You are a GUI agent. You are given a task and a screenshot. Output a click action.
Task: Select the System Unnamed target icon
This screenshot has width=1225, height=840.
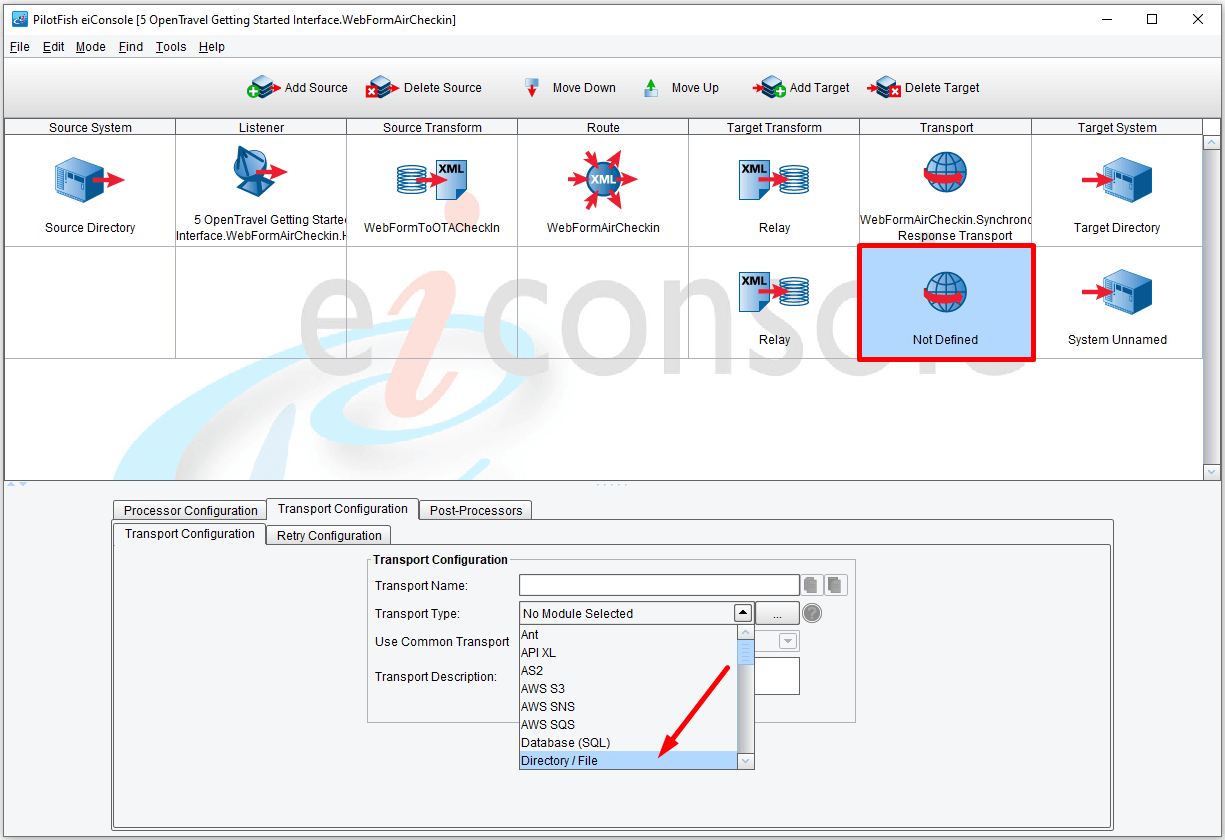click(1117, 292)
